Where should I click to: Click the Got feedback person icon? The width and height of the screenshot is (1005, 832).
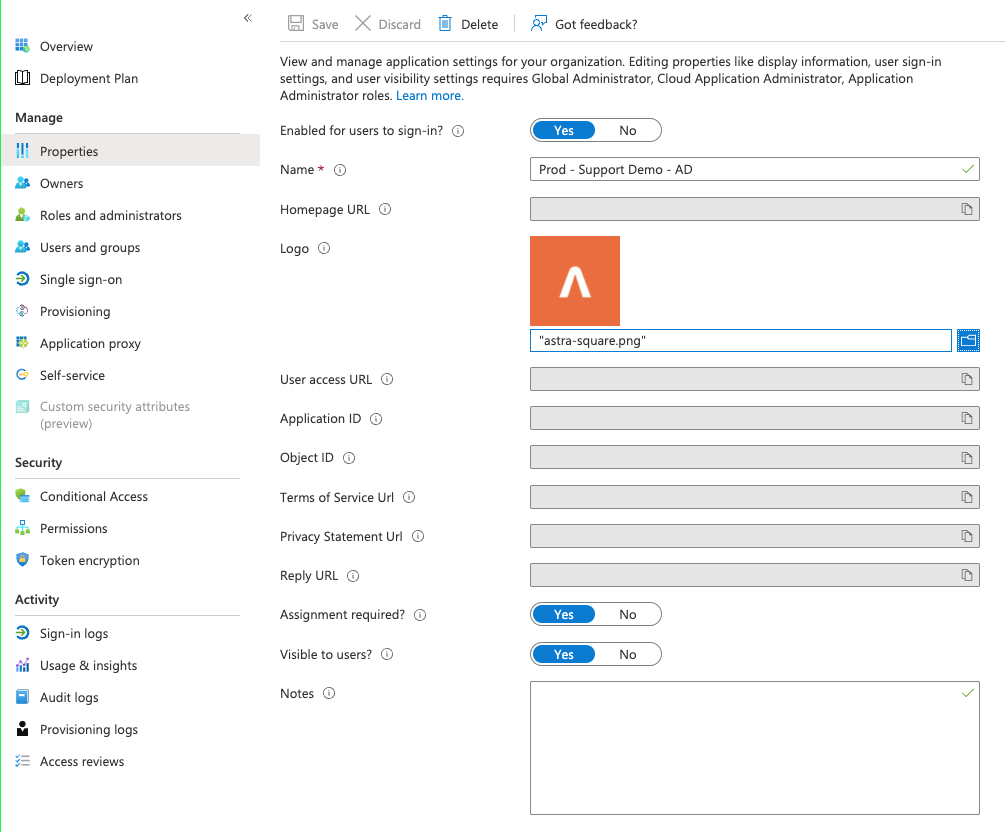(x=538, y=24)
